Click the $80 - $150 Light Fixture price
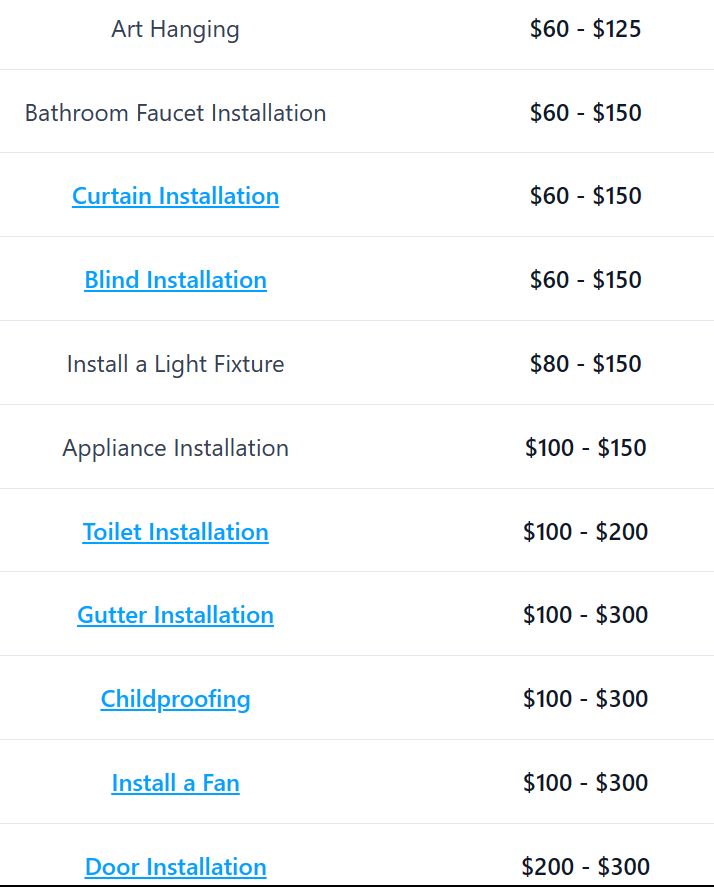The height and width of the screenshot is (887, 714). point(586,364)
